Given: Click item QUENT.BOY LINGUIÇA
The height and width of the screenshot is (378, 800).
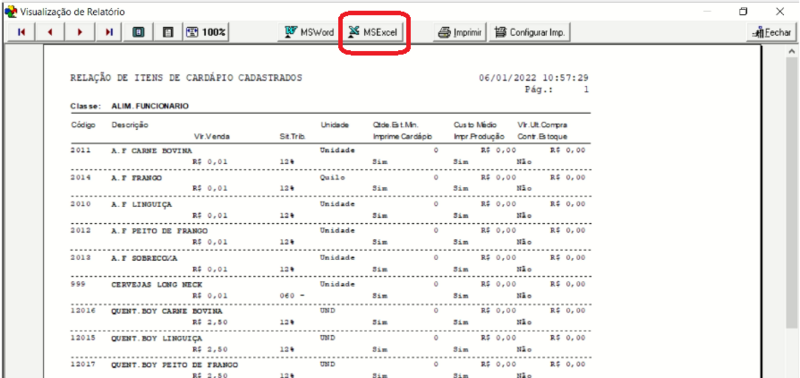Looking at the screenshot, I should pos(157,337).
